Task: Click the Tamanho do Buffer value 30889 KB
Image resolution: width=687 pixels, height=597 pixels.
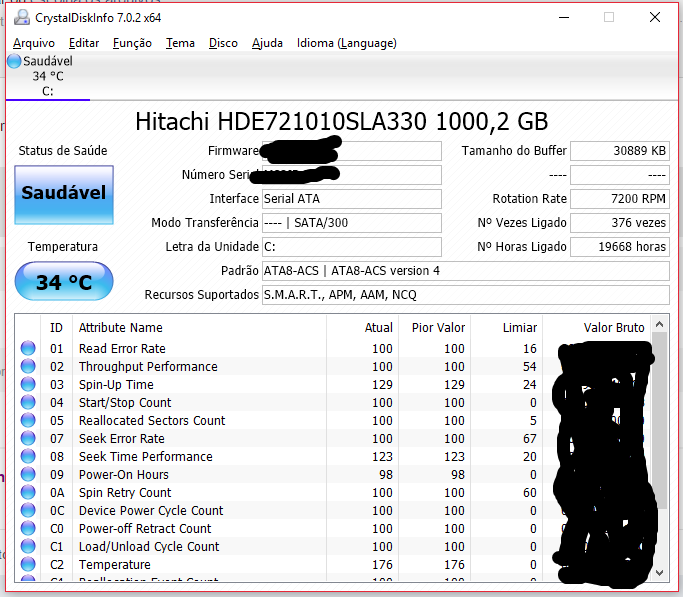Action: click(620, 151)
